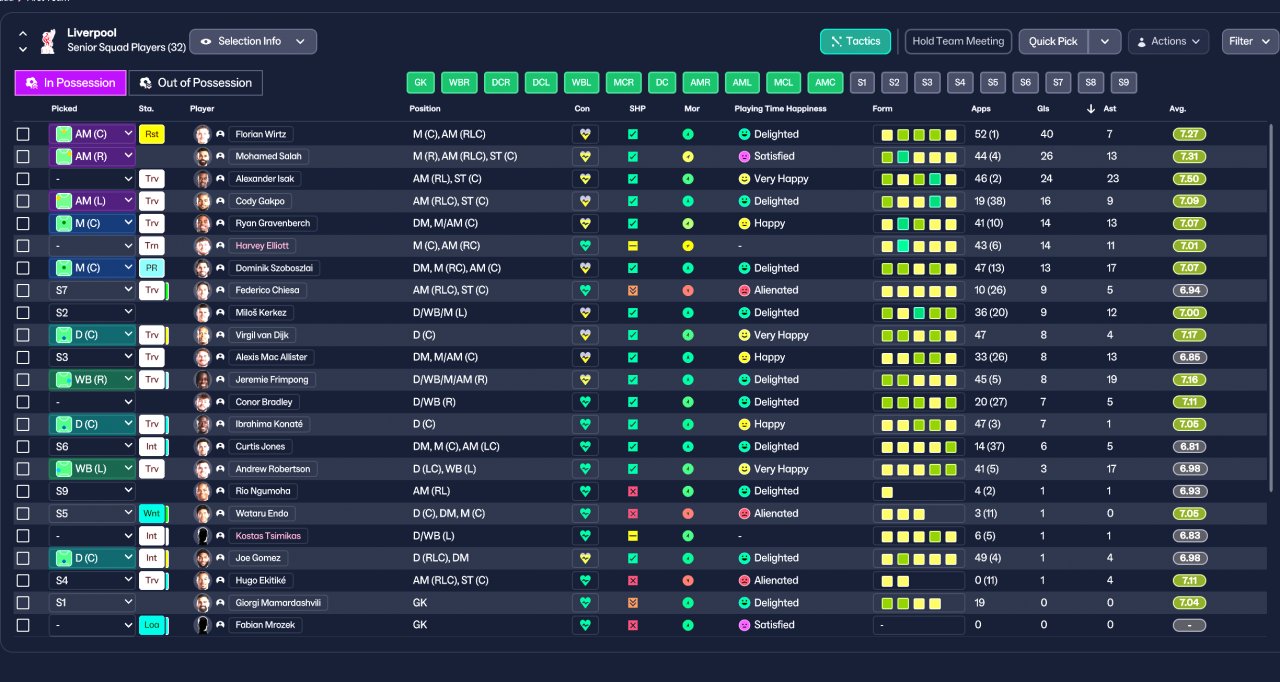Screen dimensions: 1280x682
Task: Open Florian Wirtz's AM (C) picked dropdown
Action: coord(92,134)
